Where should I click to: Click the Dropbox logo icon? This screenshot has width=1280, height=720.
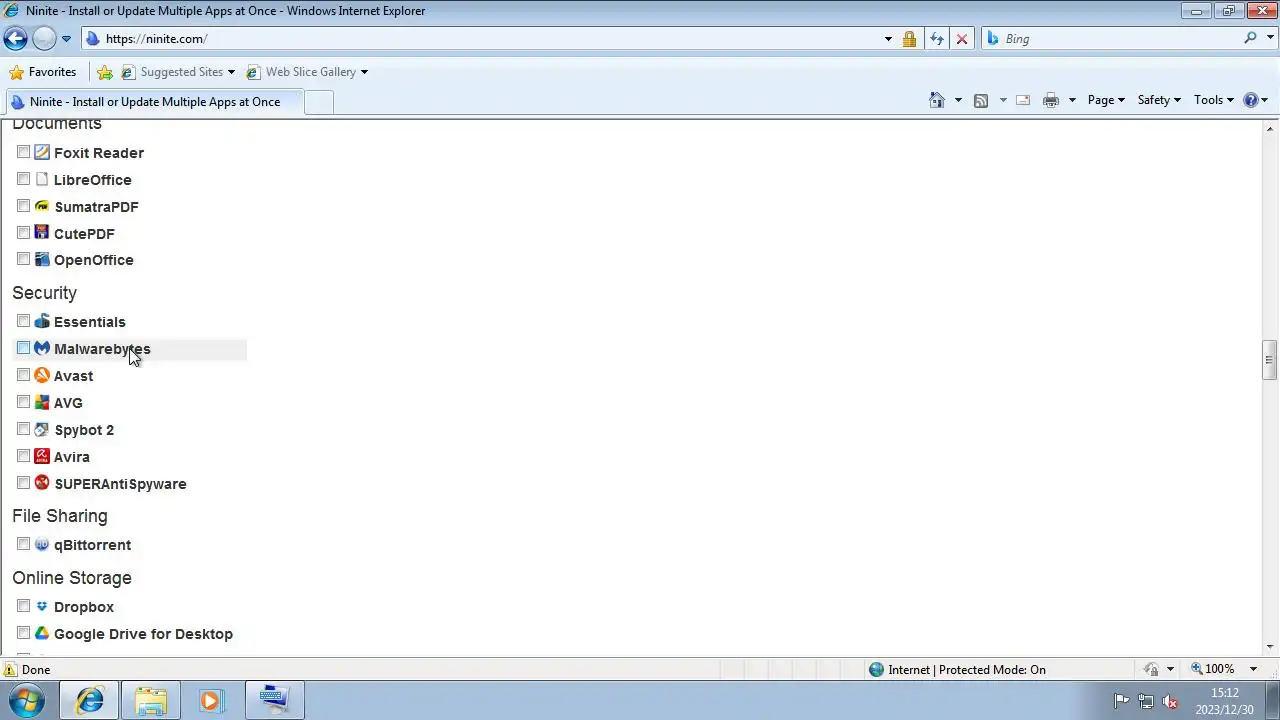tap(41, 606)
